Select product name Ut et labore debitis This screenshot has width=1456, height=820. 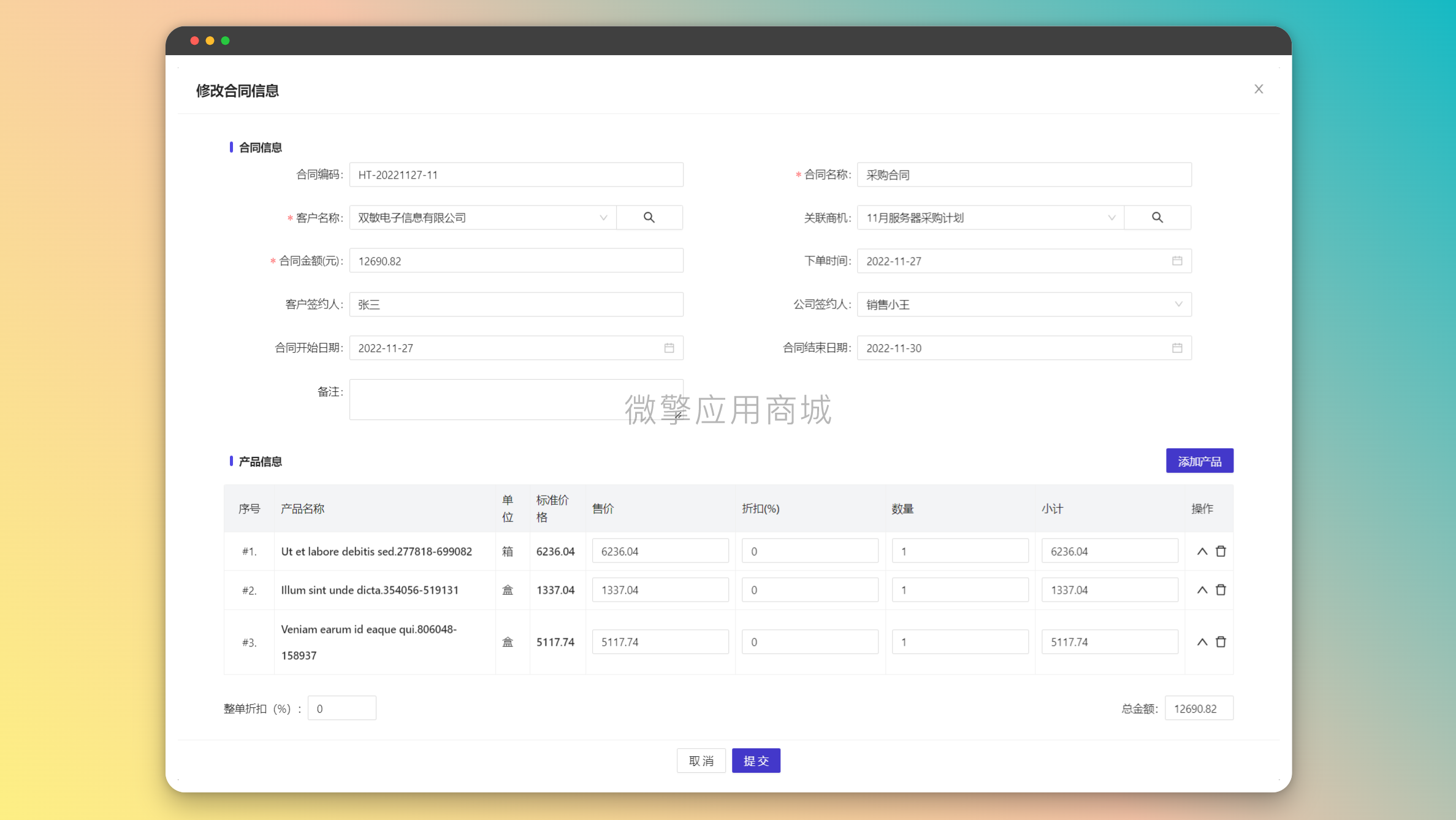(x=376, y=551)
